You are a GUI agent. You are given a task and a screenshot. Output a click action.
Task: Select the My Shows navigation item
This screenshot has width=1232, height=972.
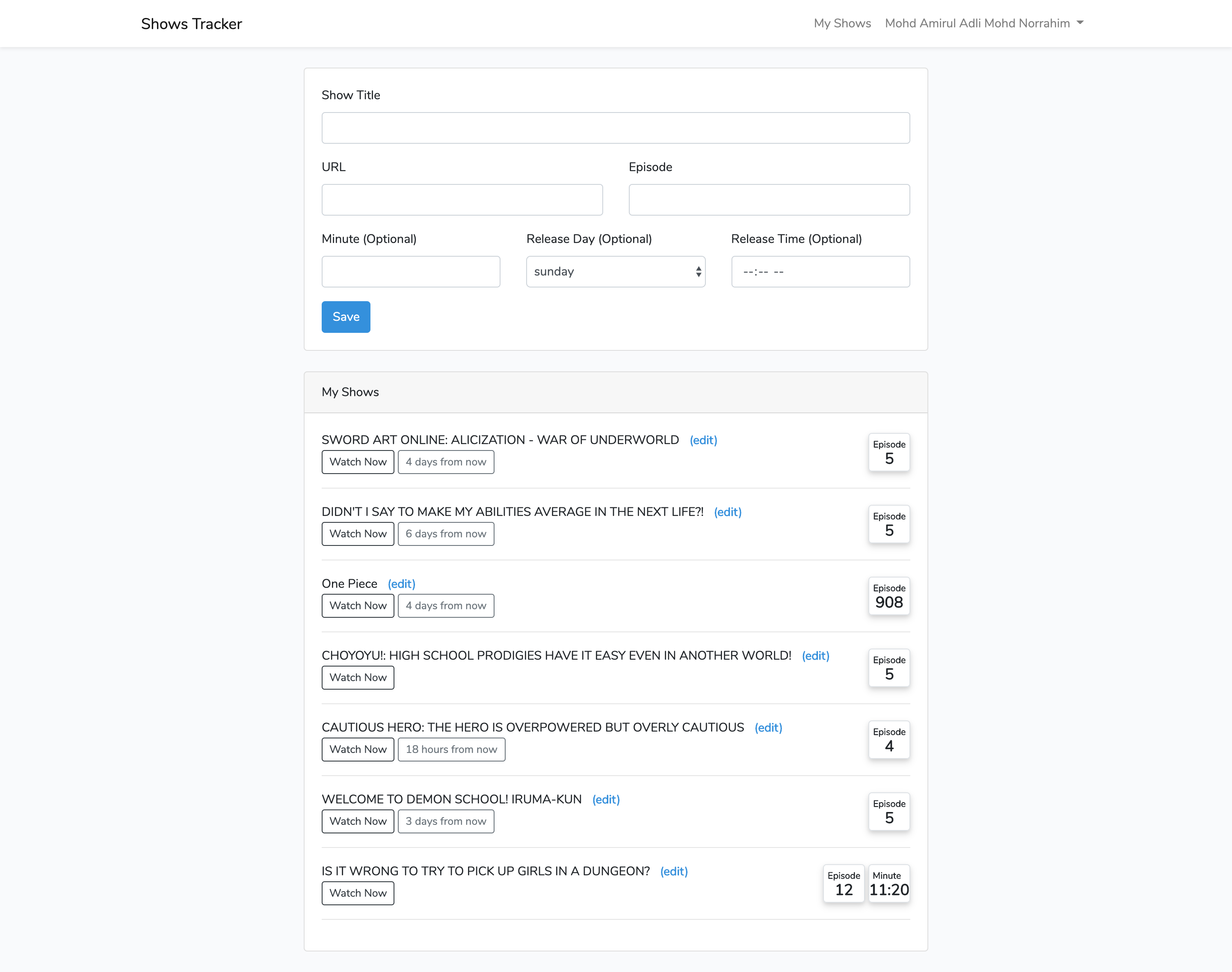(842, 24)
